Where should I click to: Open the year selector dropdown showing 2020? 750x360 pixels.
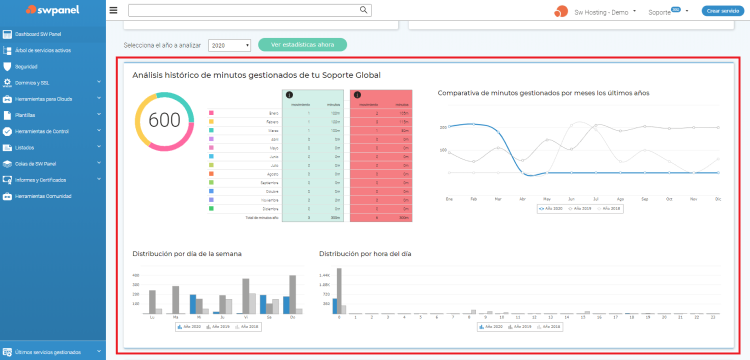click(x=230, y=45)
